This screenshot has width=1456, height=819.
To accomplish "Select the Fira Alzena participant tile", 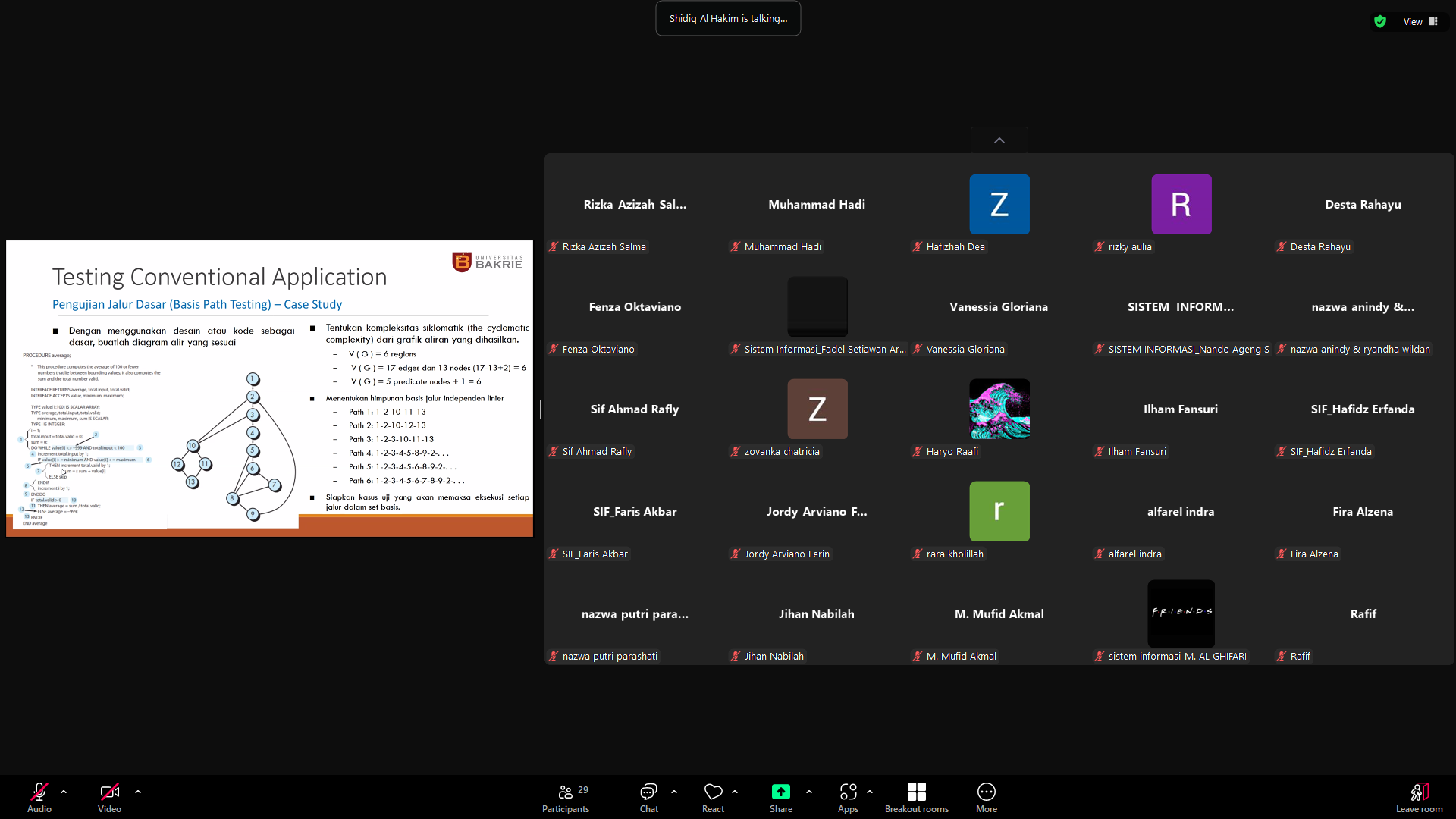I will (x=1363, y=512).
